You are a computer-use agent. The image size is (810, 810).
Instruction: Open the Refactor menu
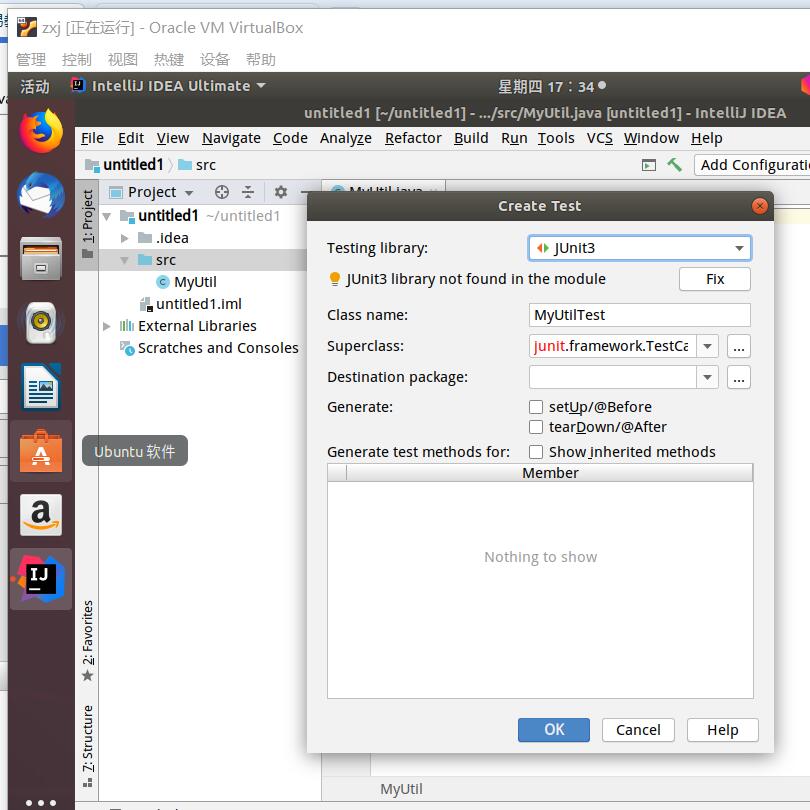[413, 138]
